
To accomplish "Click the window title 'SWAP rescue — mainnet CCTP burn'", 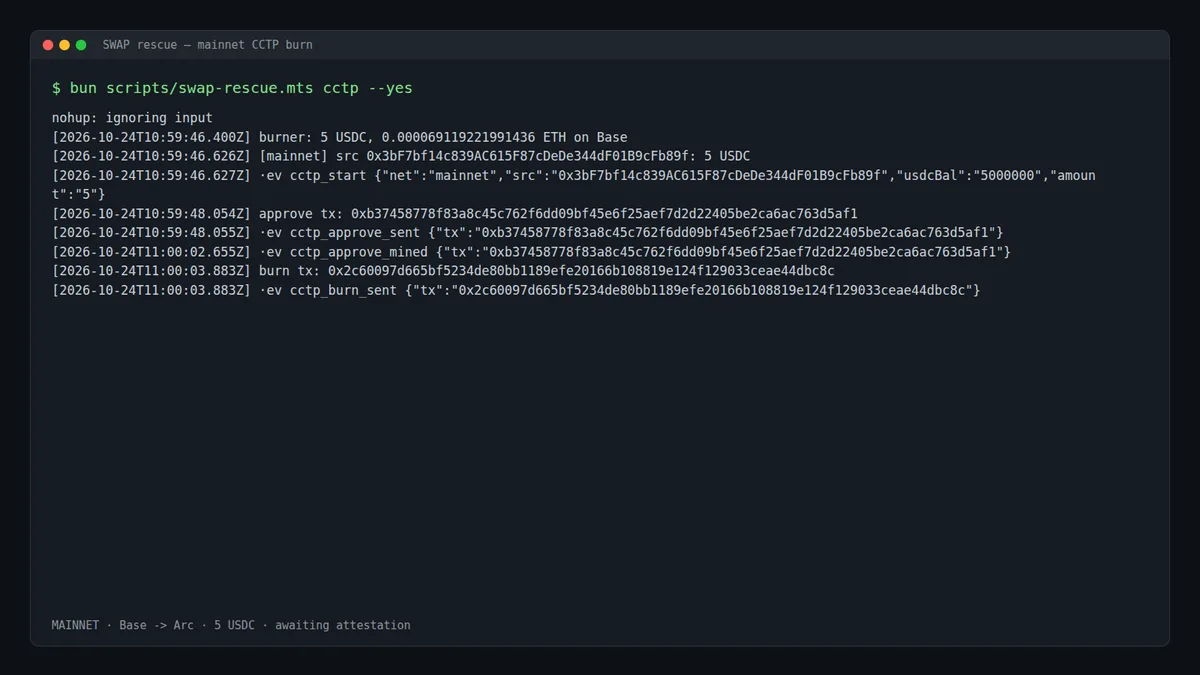I will click(x=207, y=45).
